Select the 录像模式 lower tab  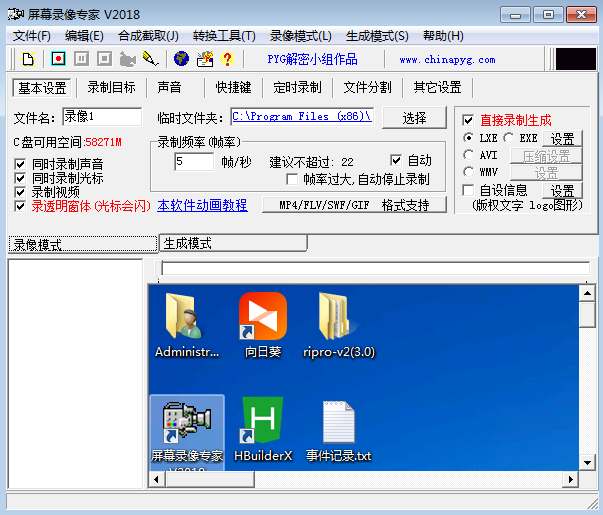coord(83,244)
